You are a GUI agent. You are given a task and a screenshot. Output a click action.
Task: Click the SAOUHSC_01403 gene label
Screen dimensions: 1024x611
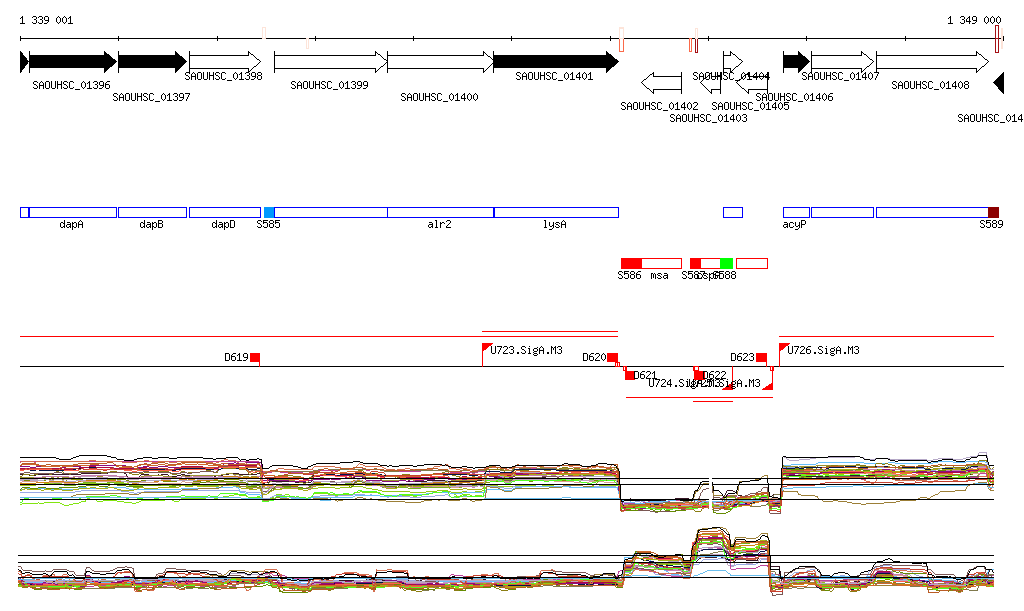pos(709,118)
